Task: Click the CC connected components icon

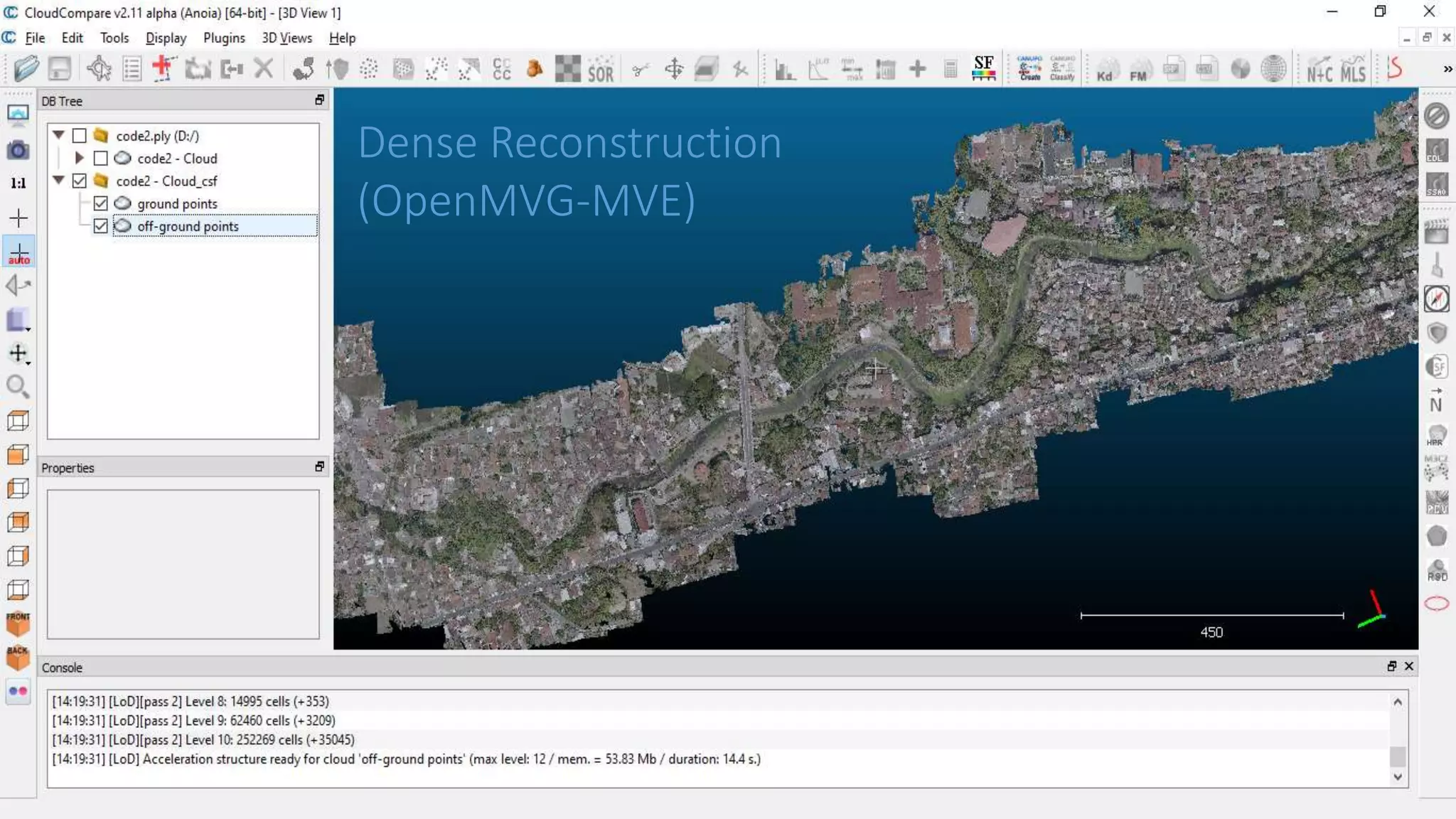Action: pyautogui.click(x=502, y=69)
